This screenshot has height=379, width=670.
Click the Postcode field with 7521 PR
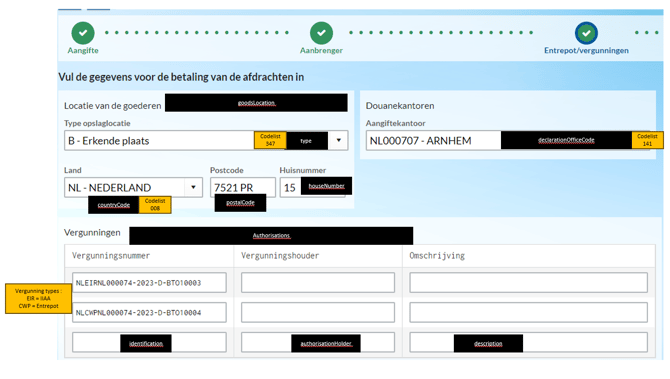pos(243,188)
